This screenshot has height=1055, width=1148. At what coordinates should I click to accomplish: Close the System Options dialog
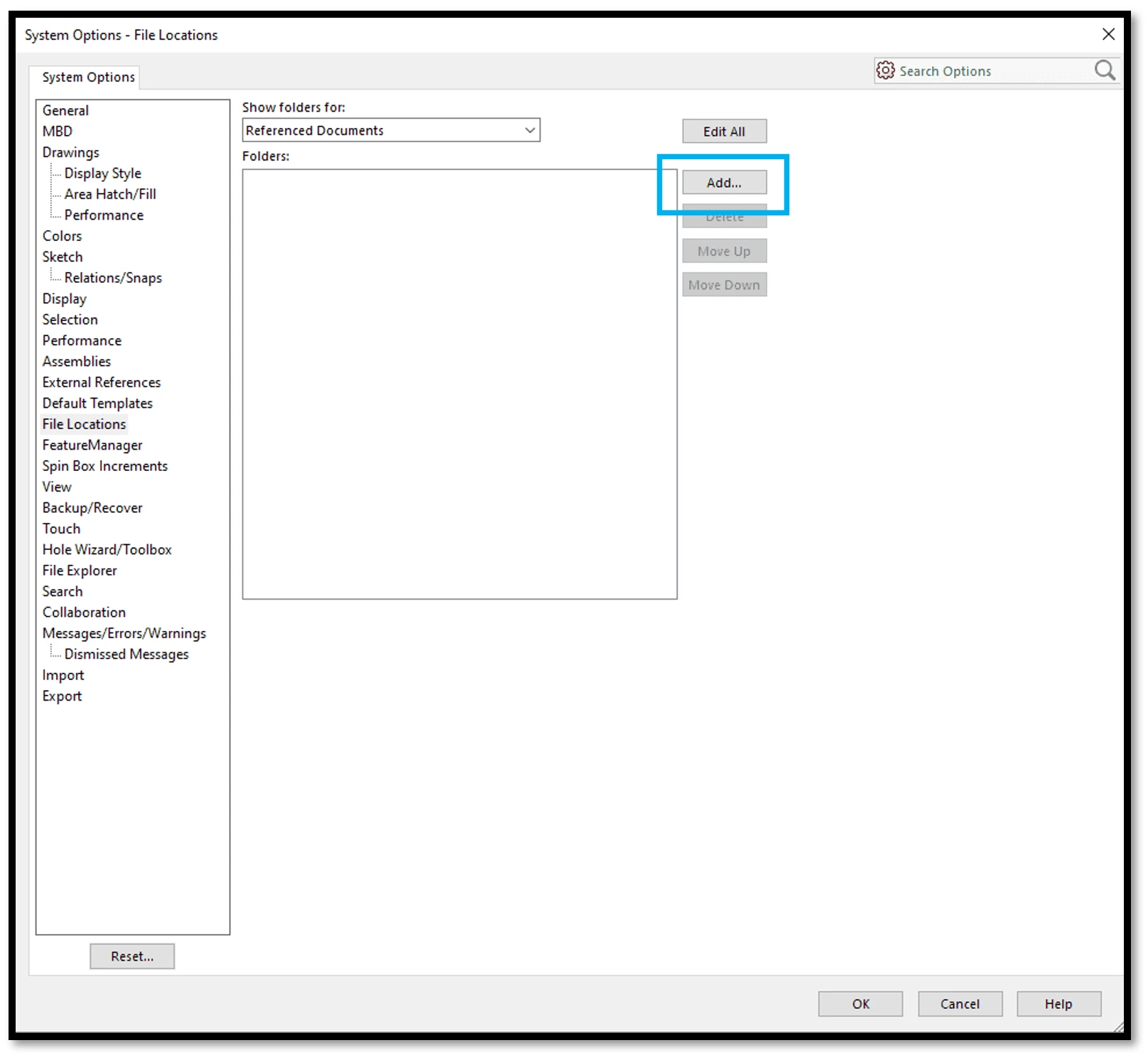tap(1108, 34)
